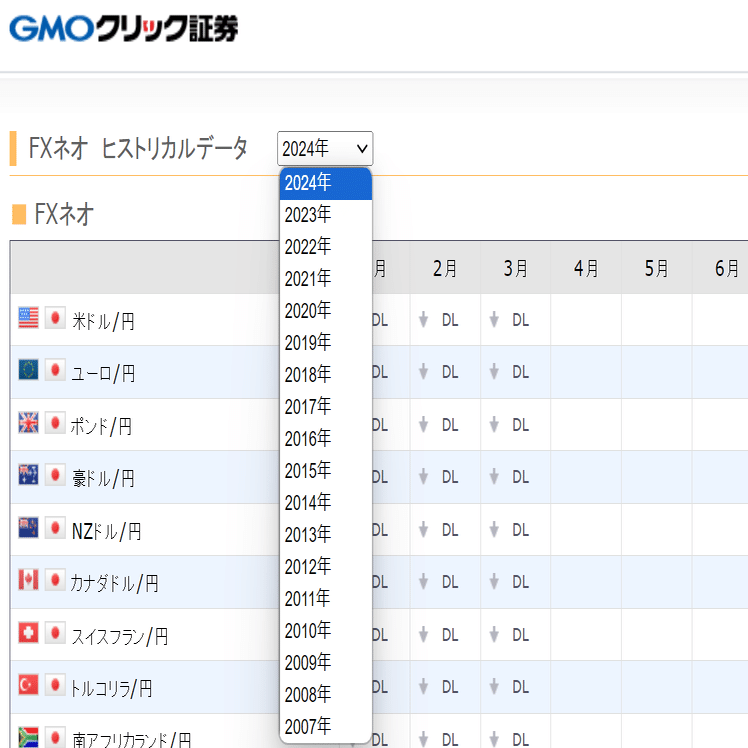Click the 3月 column header
748x748 pixels.
[516, 268]
